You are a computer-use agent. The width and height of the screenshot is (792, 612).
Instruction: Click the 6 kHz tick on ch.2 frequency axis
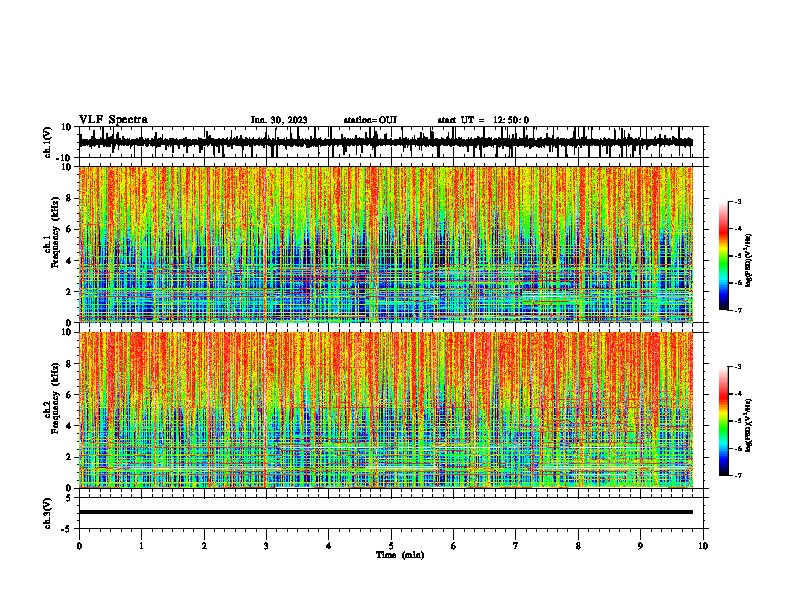[69, 395]
